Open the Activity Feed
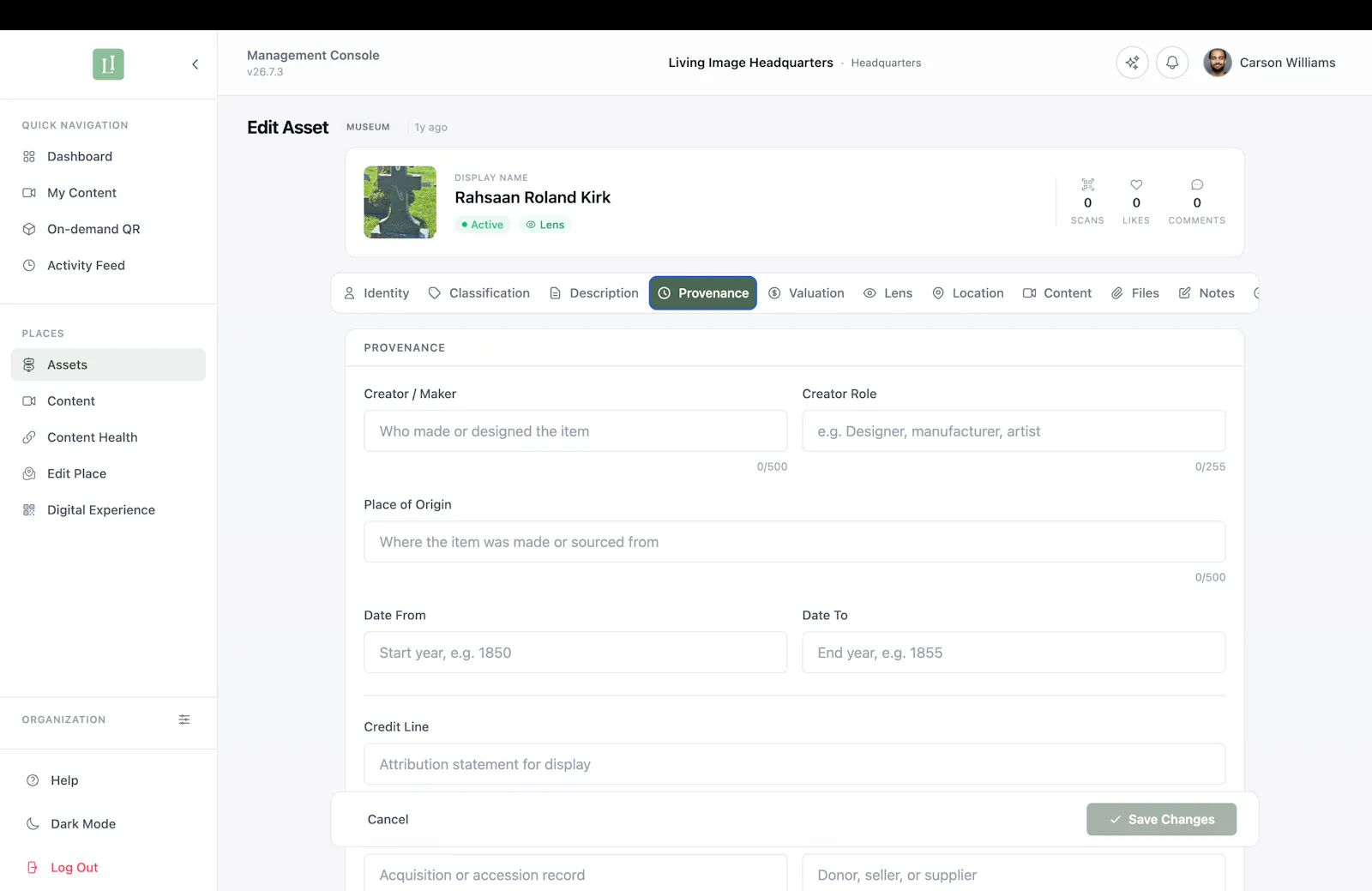This screenshot has height=891, width=1372. click(x=108, y=266)
